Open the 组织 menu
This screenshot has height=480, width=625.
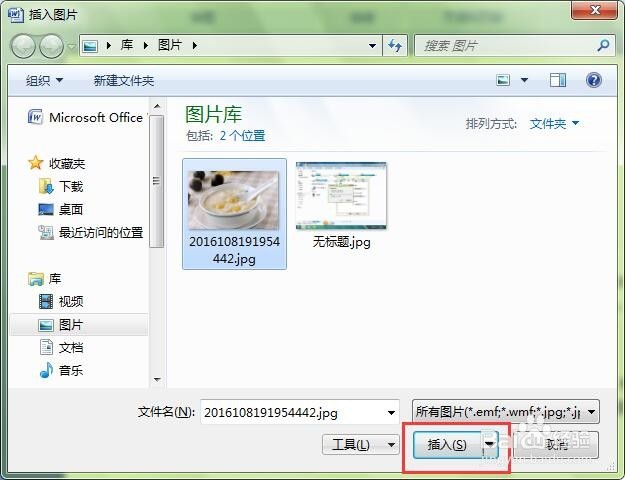click(44, 81)
